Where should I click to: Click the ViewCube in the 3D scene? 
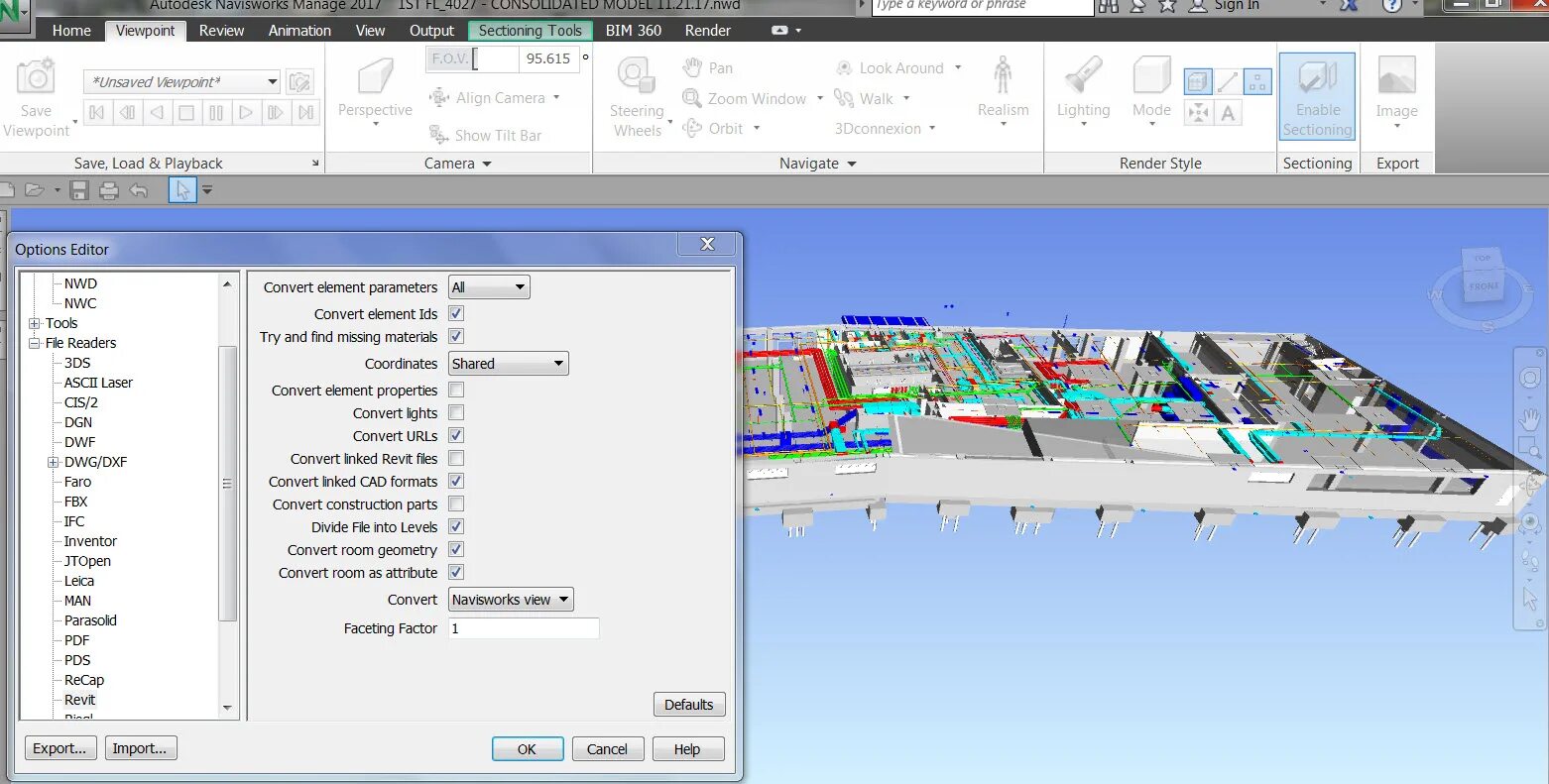1483,278
